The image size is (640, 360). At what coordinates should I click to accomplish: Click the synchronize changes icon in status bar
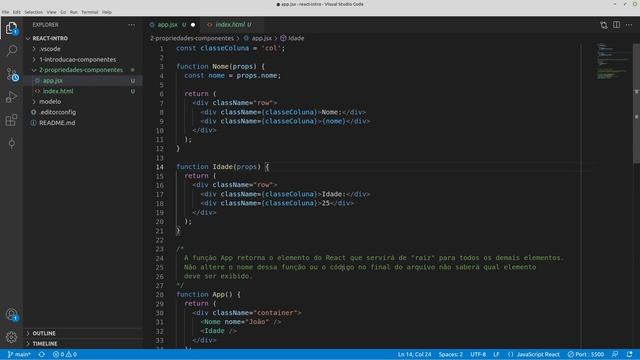[42, 354]
